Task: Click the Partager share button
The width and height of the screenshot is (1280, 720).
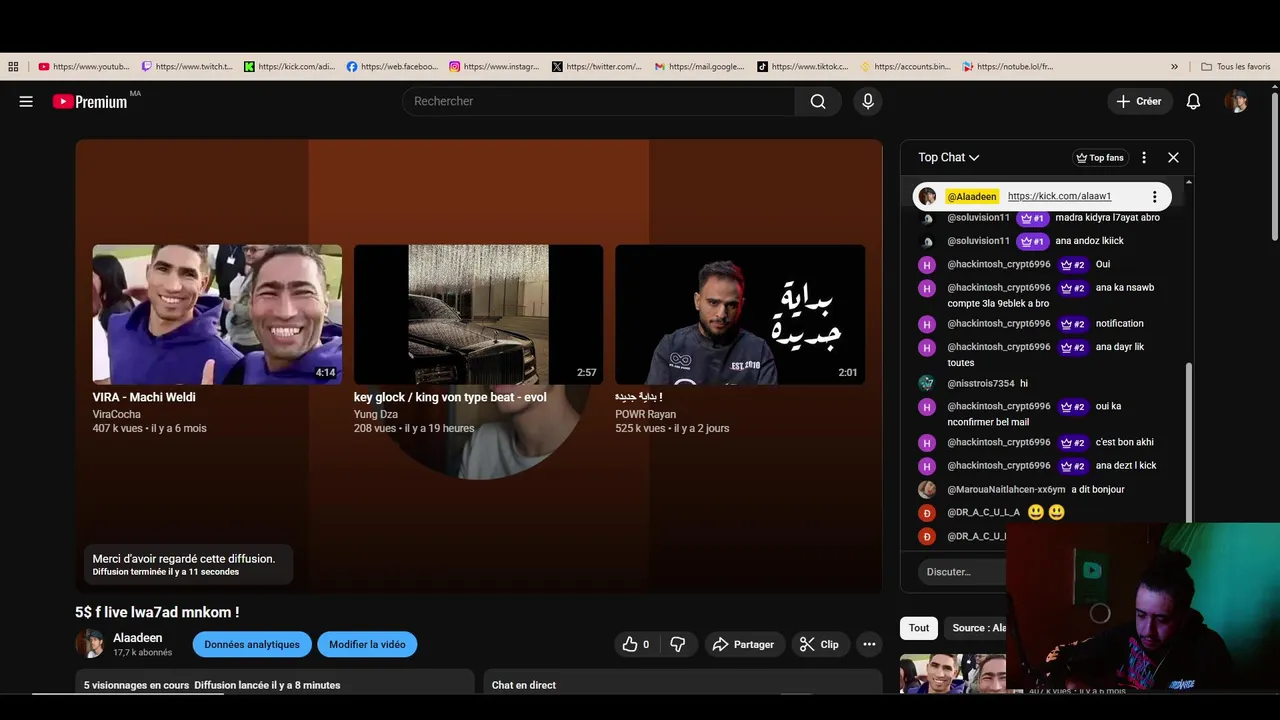Action: tap(743, 645)
